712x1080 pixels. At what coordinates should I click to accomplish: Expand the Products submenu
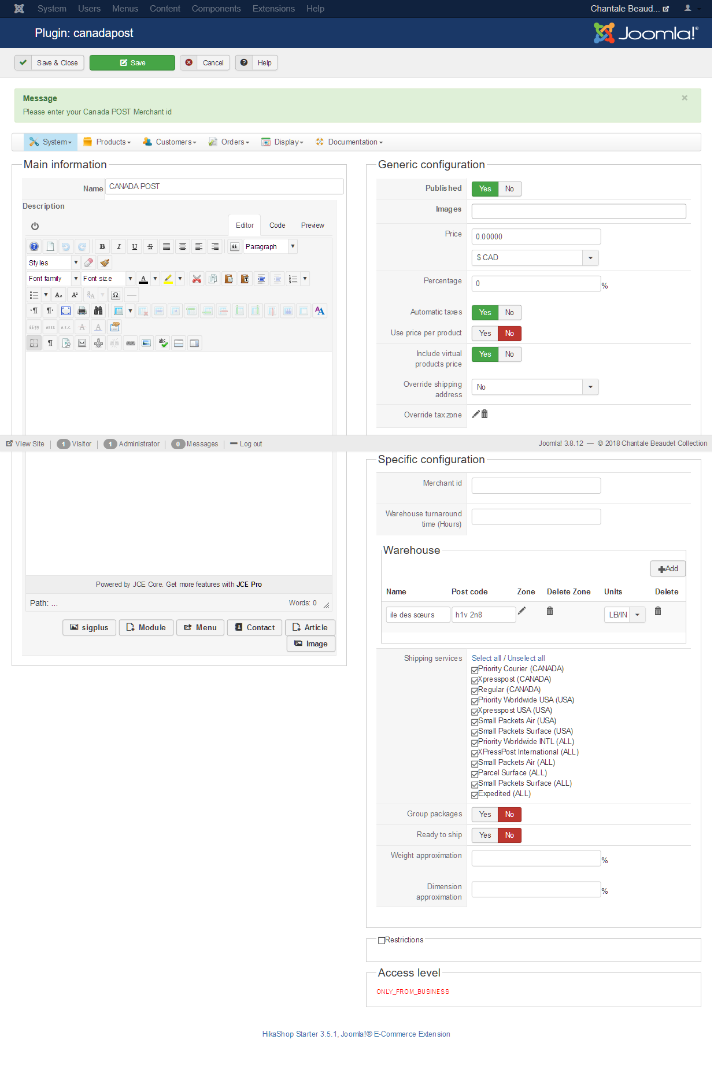(x=107, y=142)
